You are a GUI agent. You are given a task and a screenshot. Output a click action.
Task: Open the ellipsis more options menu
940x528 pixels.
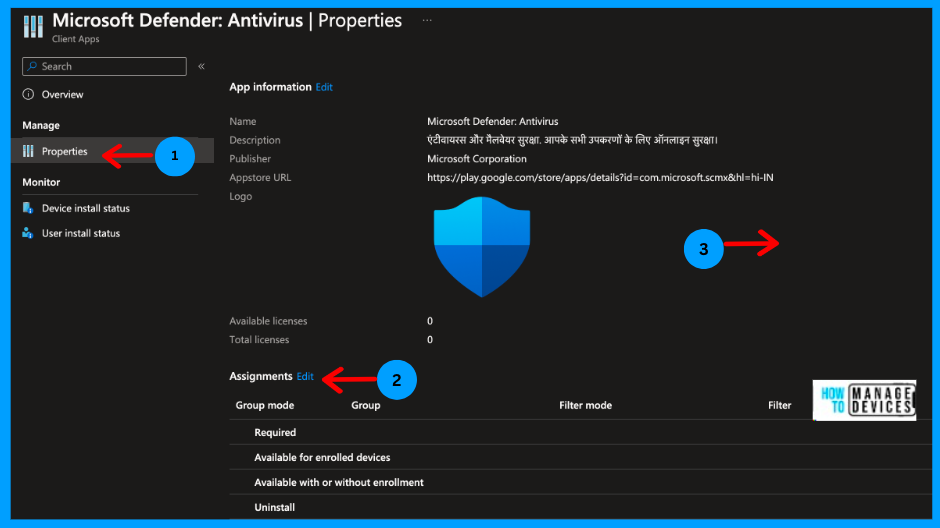pyautogui.click(x=427, y=20)
